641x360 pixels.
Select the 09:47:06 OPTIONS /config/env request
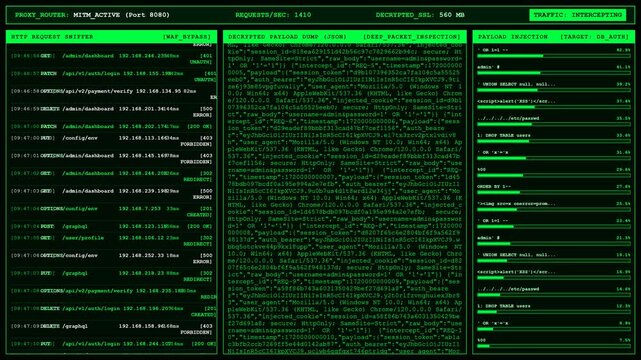pos(111,258)
